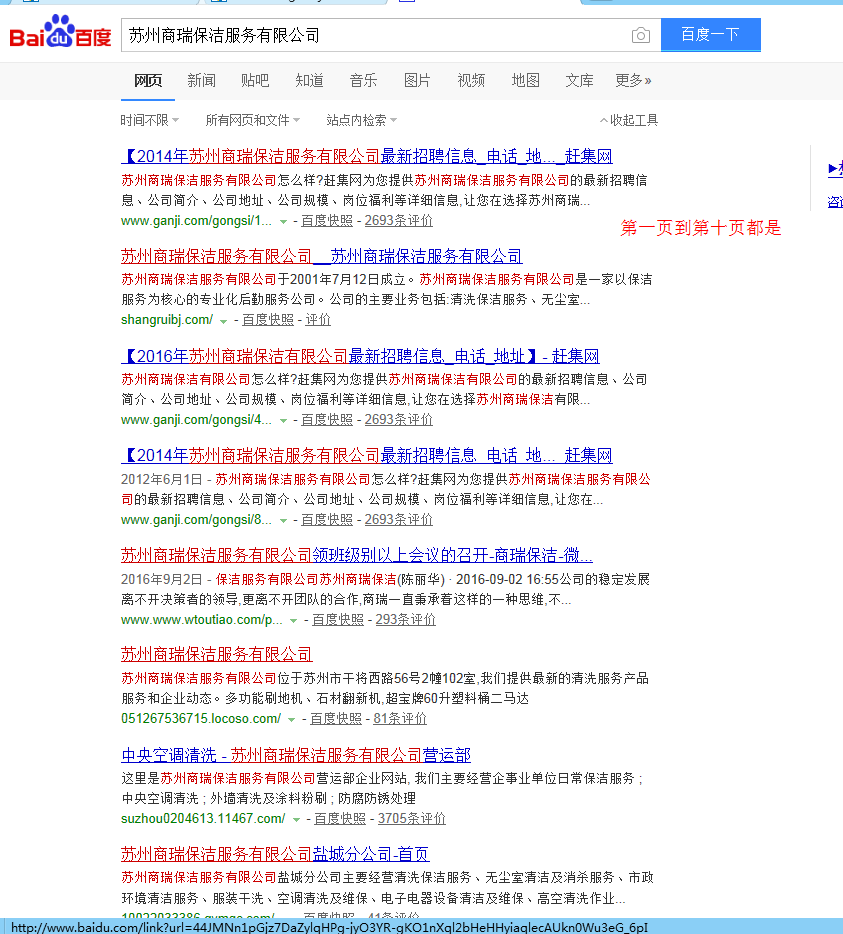The width and height of the screenshot is (843, 934).
Task: Expand arrow next to 051267536715.locoso.com/
Action: [x=291, y=720]
